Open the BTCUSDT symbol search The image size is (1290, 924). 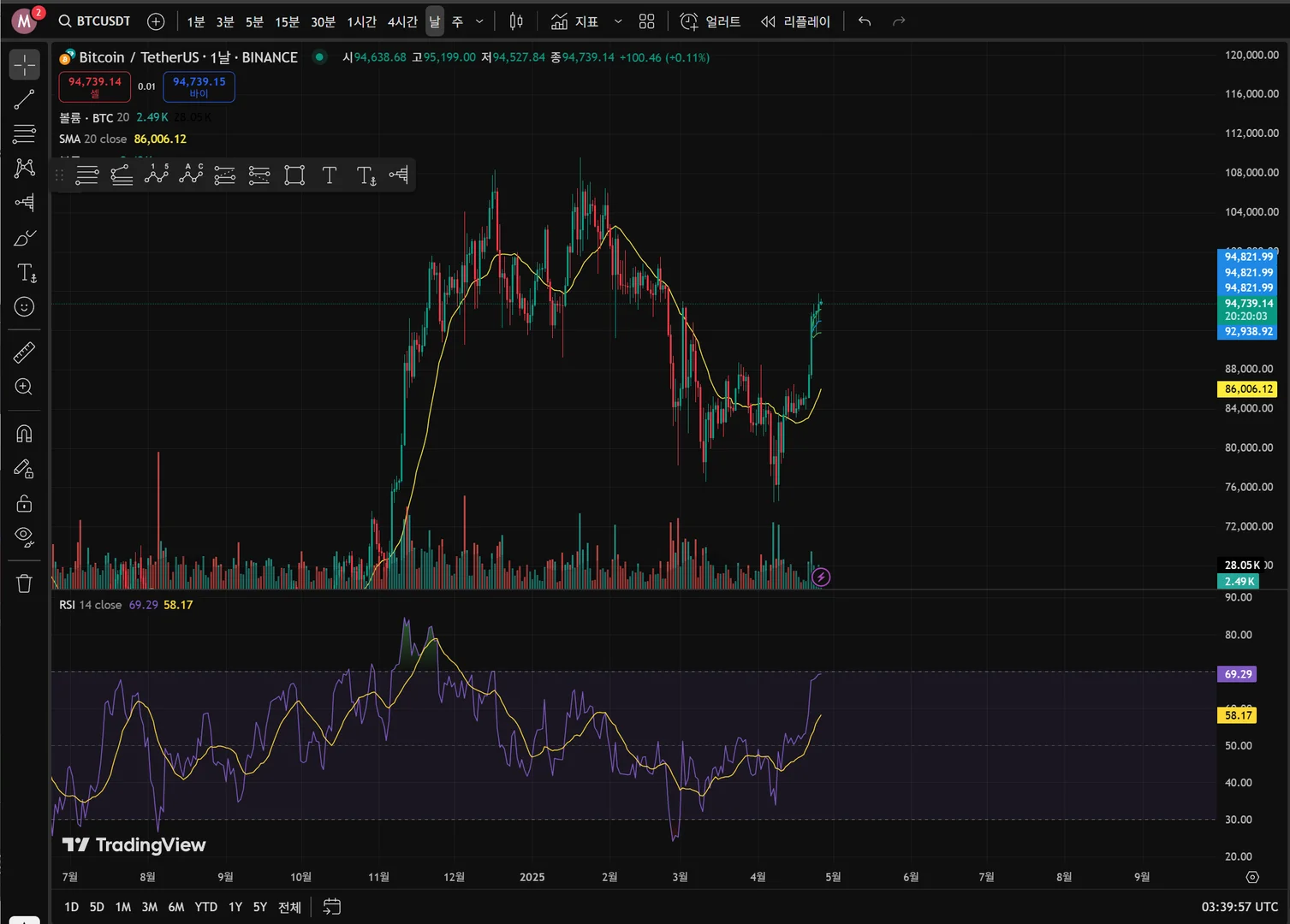[94, 21]
